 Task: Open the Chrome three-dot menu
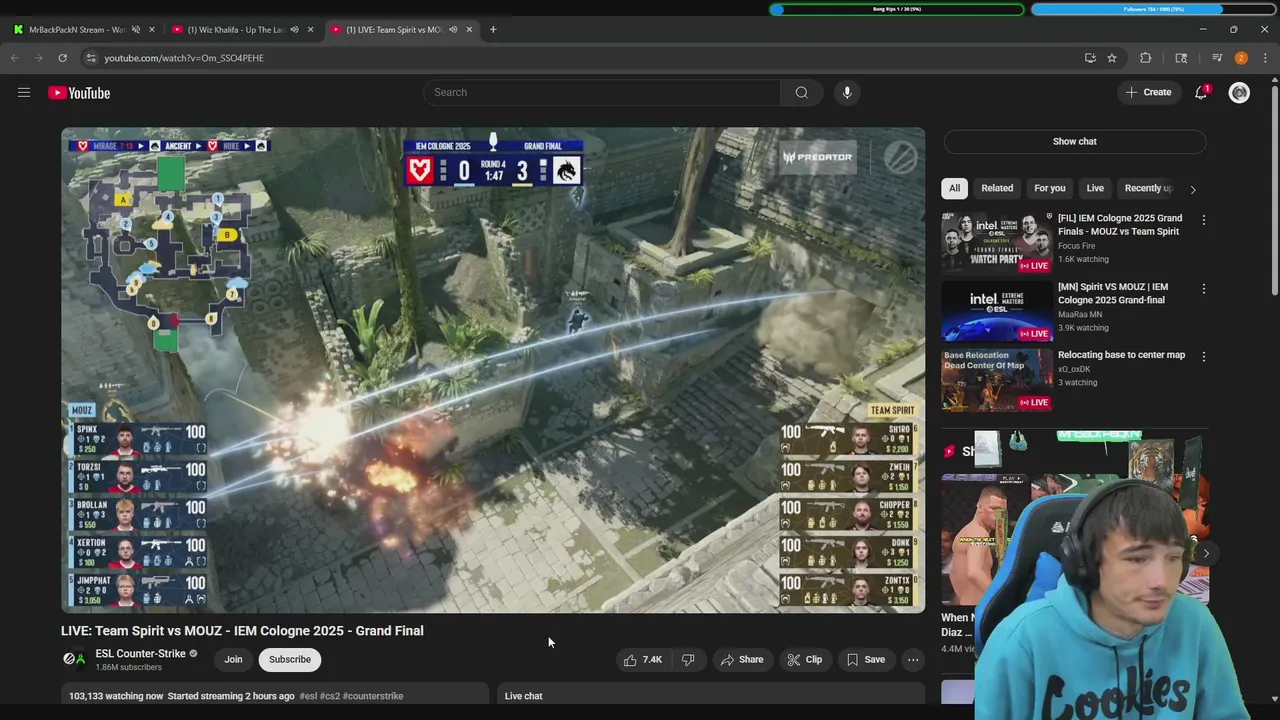pos(1265,58)
